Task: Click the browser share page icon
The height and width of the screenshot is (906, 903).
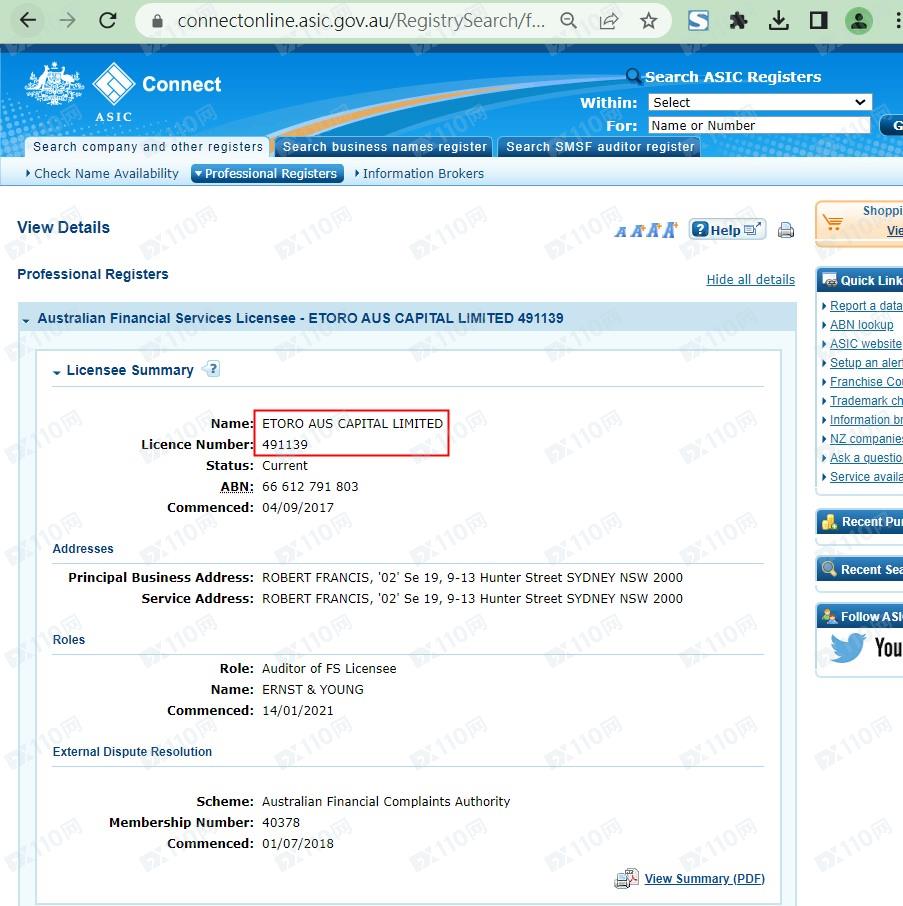Action: pyautogui.click(x=608, y=20)
